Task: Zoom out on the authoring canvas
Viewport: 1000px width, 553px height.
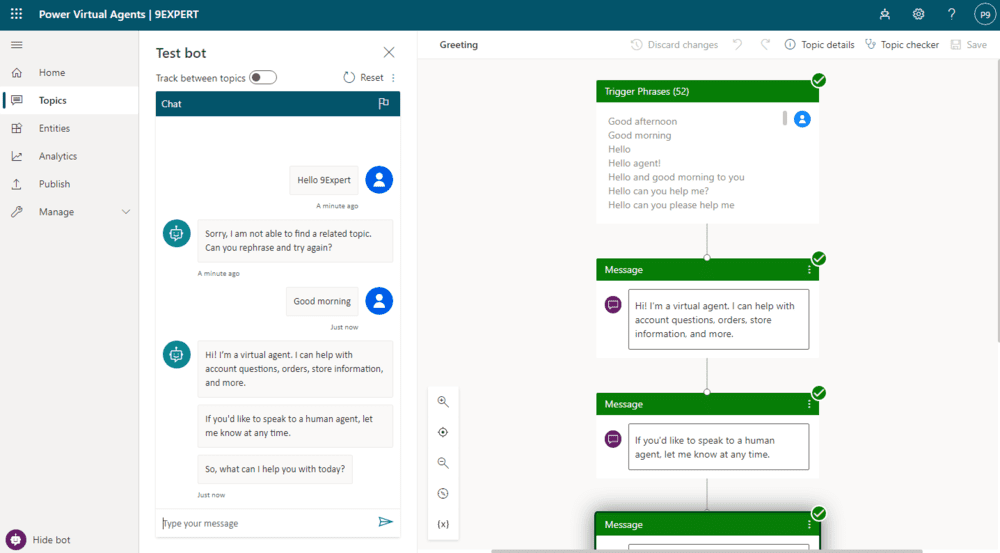Action: [443, 463]
